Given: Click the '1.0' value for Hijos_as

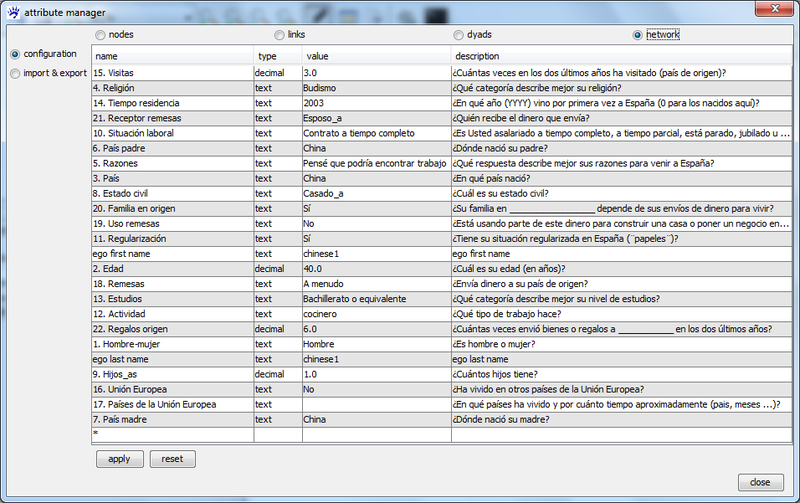Looking at the screenshot, I should [377, 374].
